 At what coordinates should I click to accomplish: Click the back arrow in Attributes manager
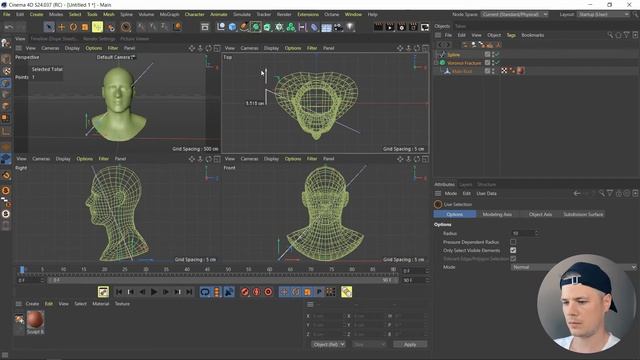577,193
